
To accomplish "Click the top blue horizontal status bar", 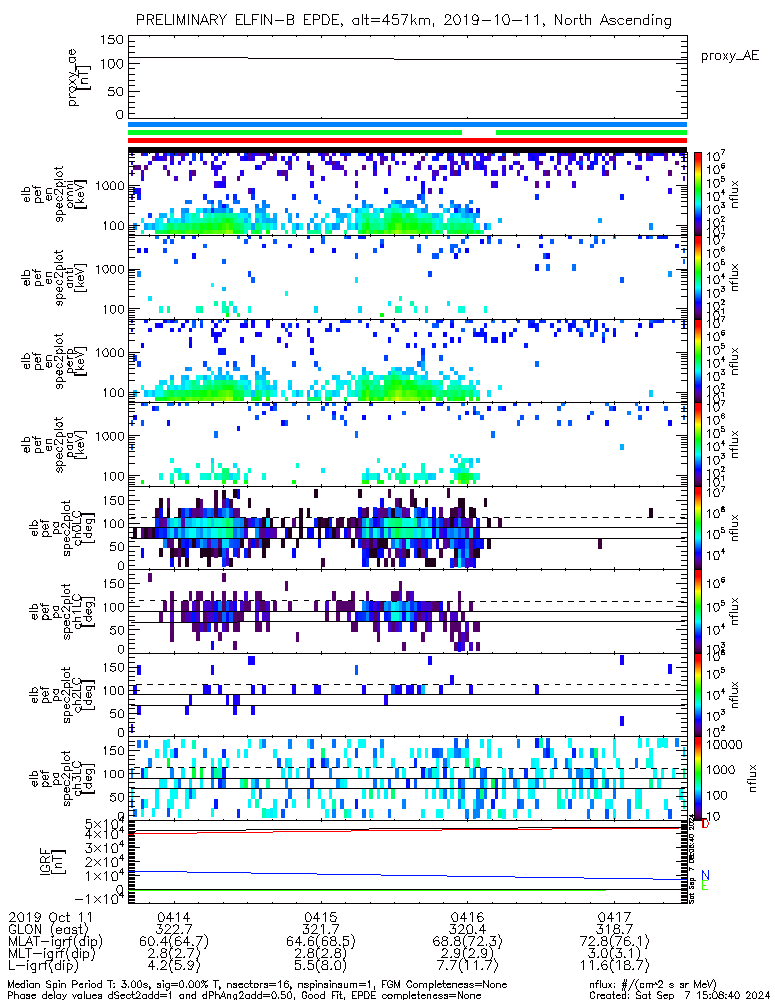I will click(407, 125).
